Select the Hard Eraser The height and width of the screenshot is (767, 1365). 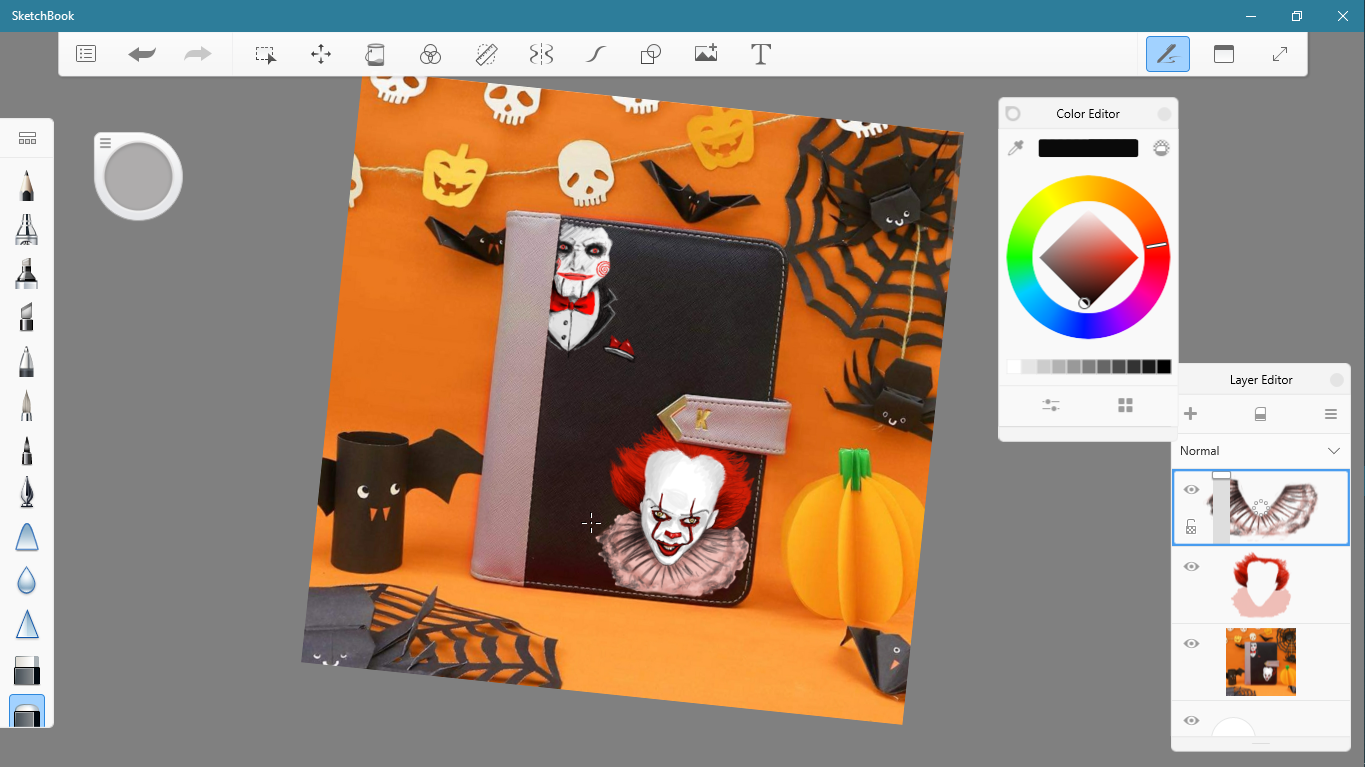pos(27,669)
